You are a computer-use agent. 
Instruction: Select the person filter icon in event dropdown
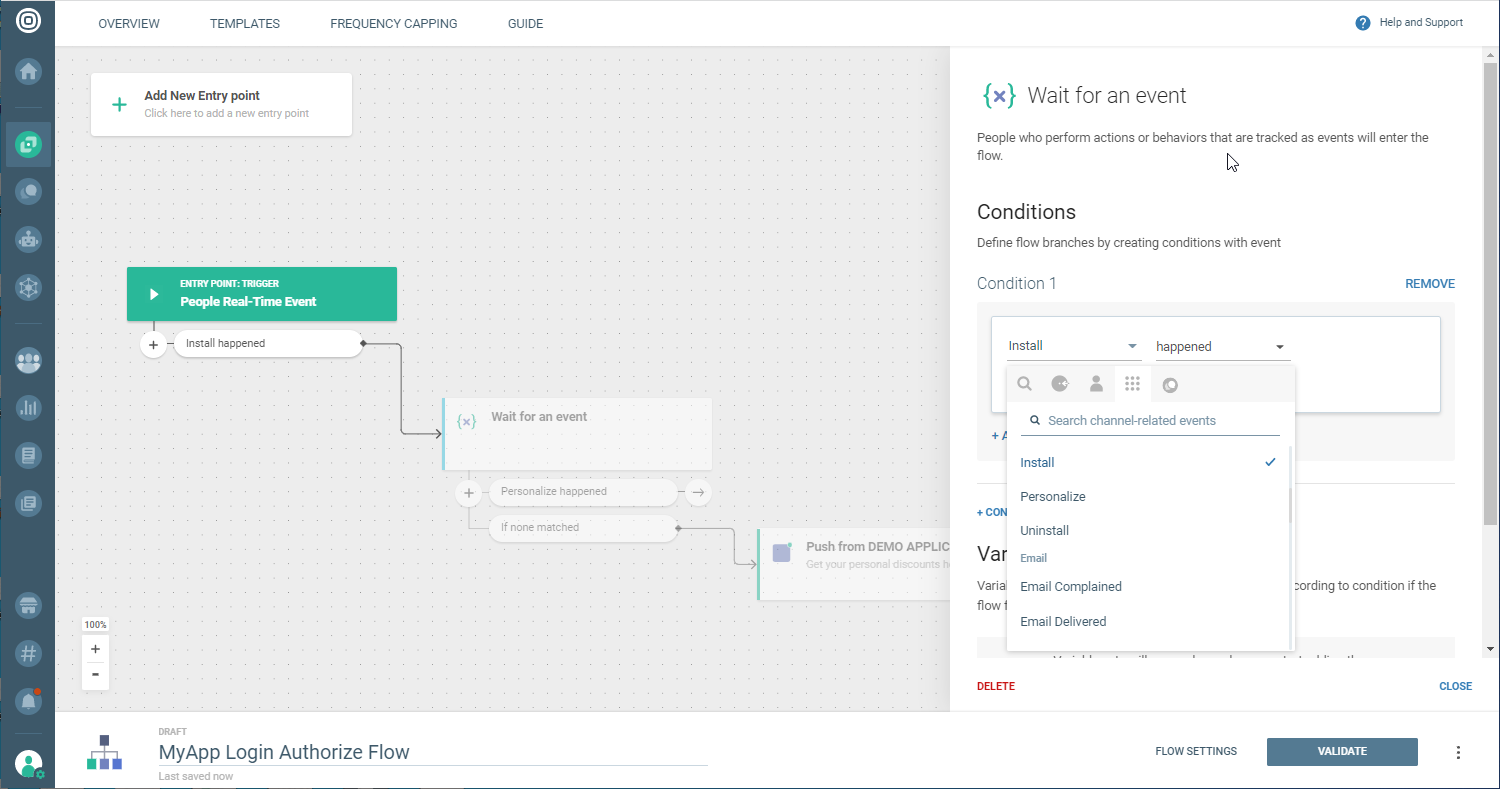[1096, 384]
